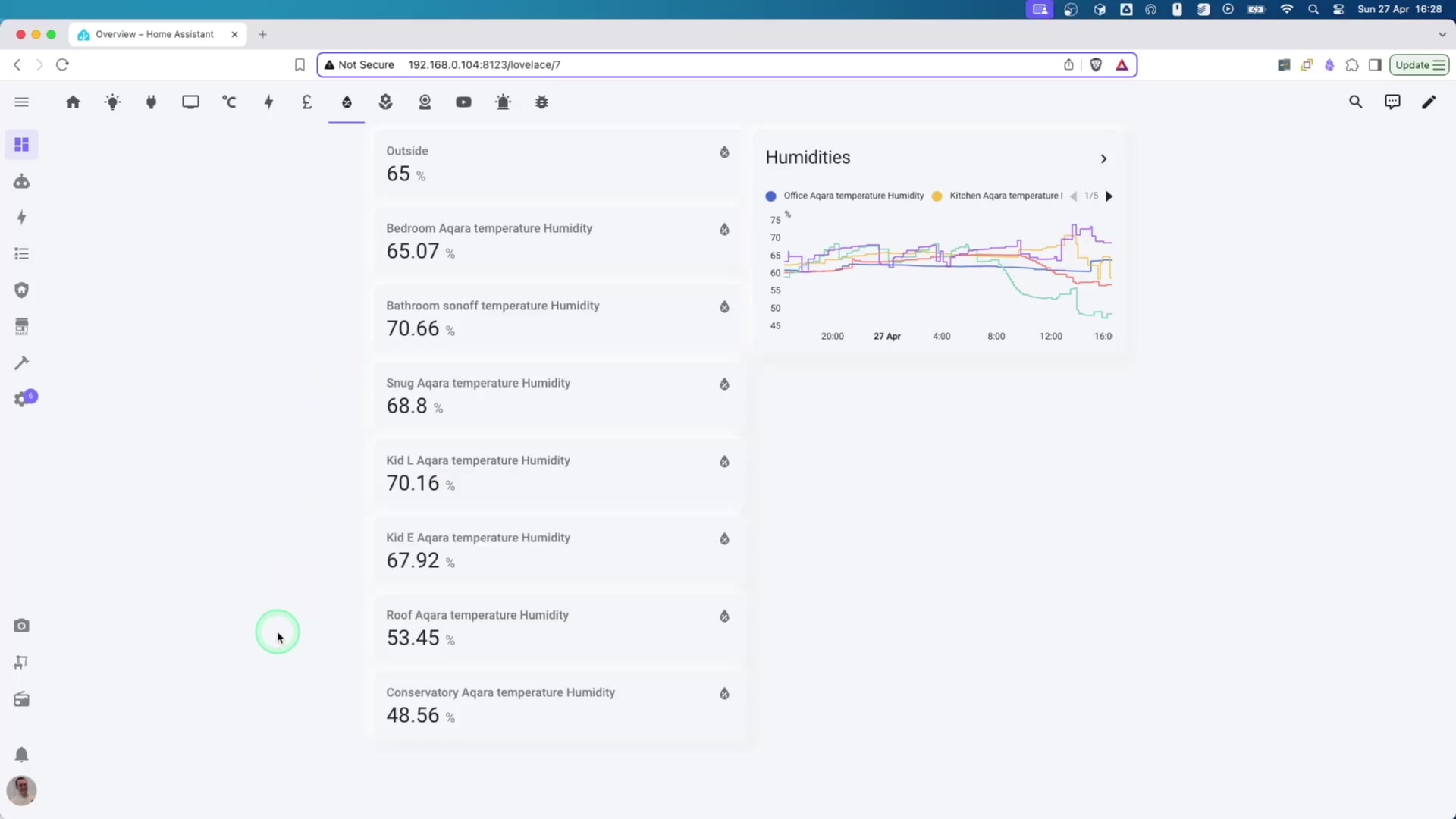Viewport: 1456px width, 819px height.
Task: Show next page of humidity graph legend
Action: tap(1109, 196)
